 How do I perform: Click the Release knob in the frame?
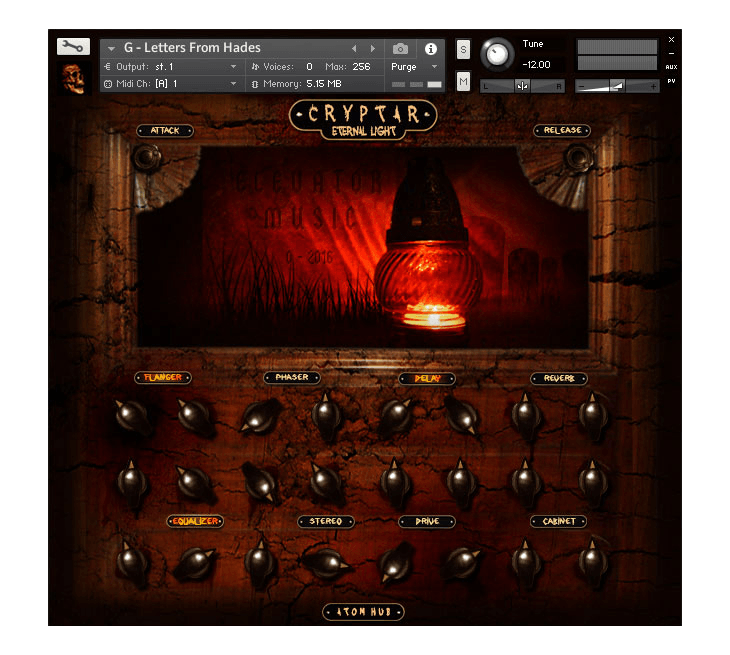577,156
